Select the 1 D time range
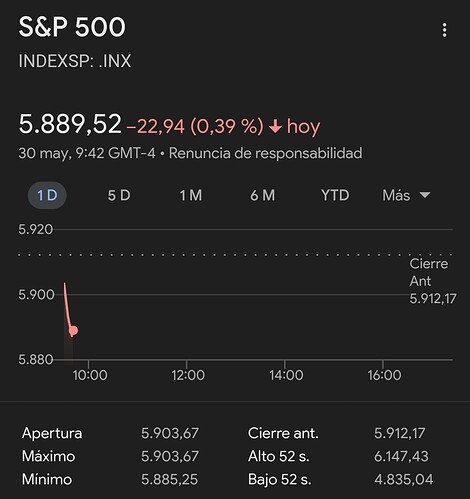The image size is (470, 499). tap(47, 195)
